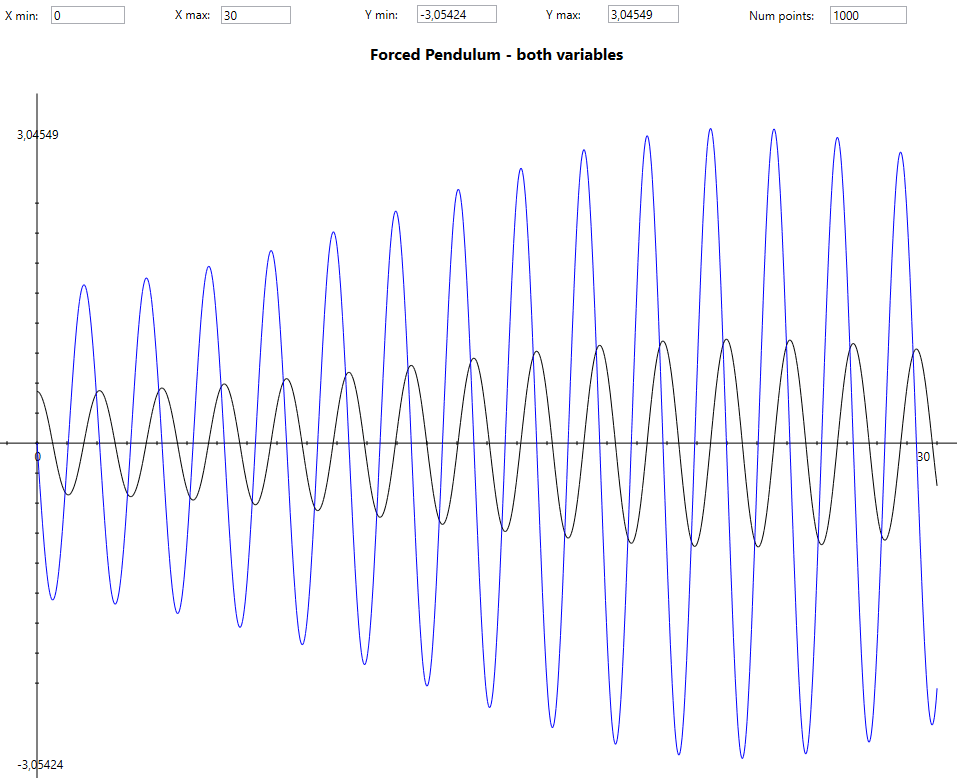Click the blue curve's right end point

937,689
